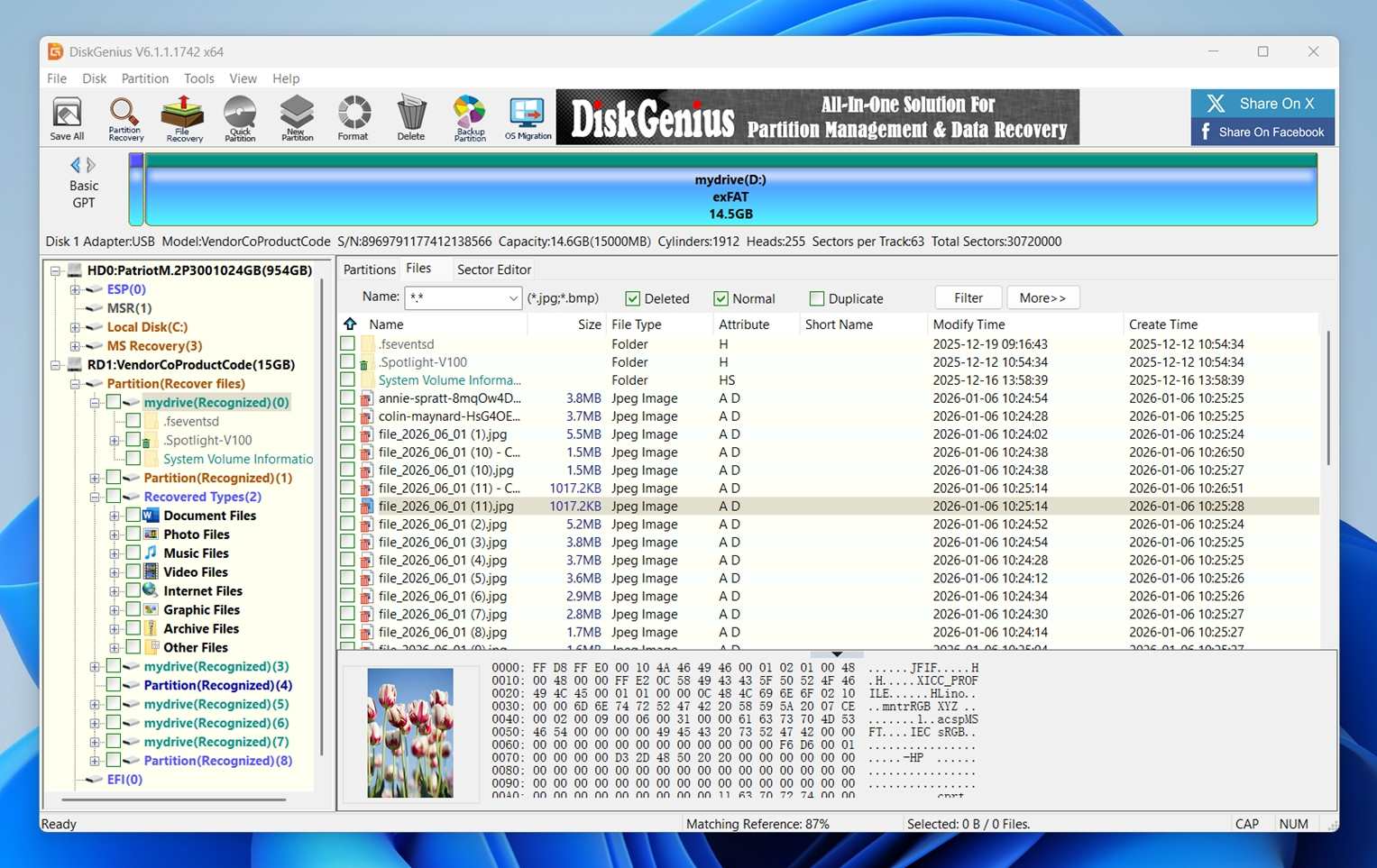Uncheck the Deleted filter checkbox
This screenshot has height=868, width=1377.
coord(633,299)
